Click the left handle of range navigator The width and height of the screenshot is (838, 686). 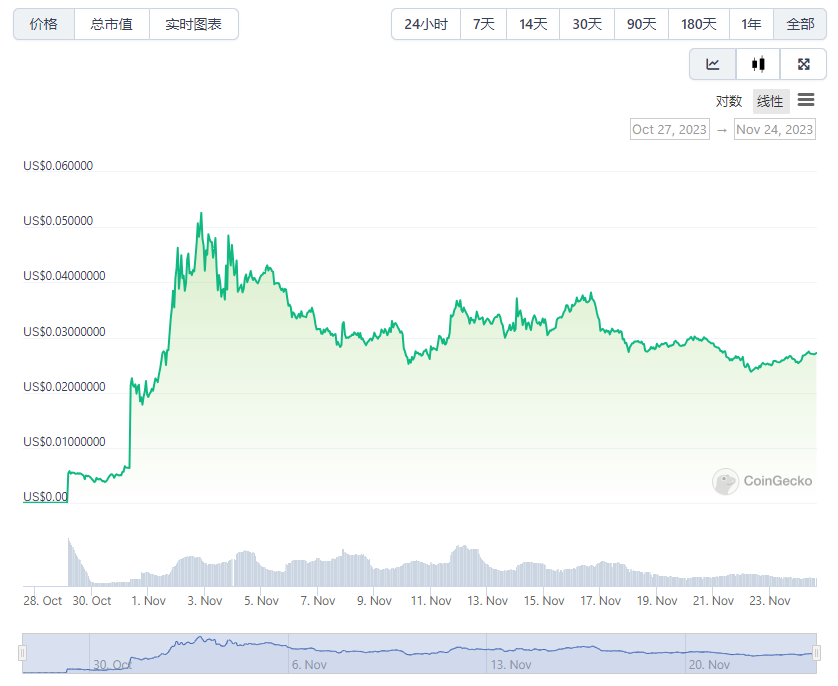[22, 653]
